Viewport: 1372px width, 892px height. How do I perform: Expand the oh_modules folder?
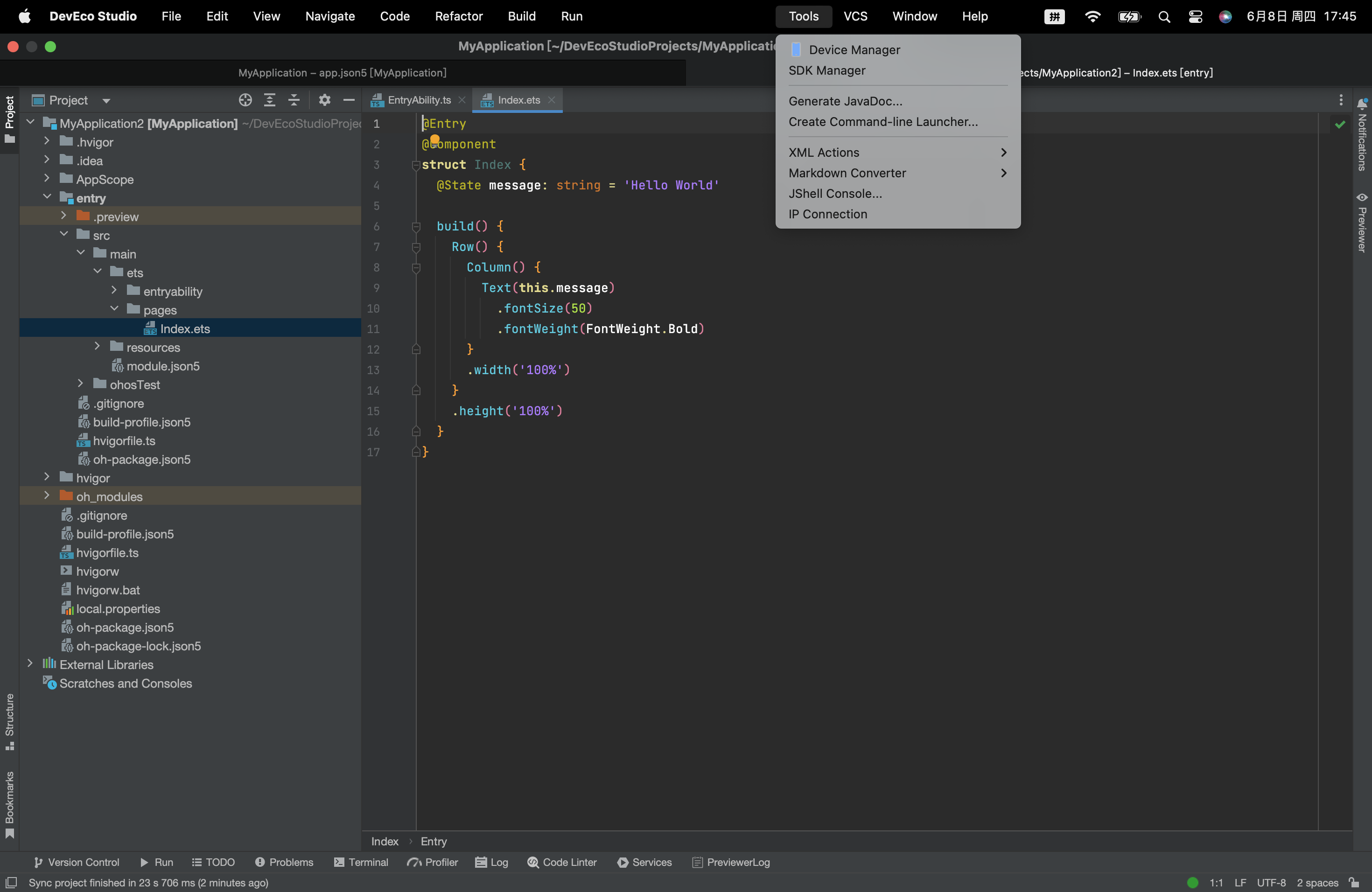(47, 495)
